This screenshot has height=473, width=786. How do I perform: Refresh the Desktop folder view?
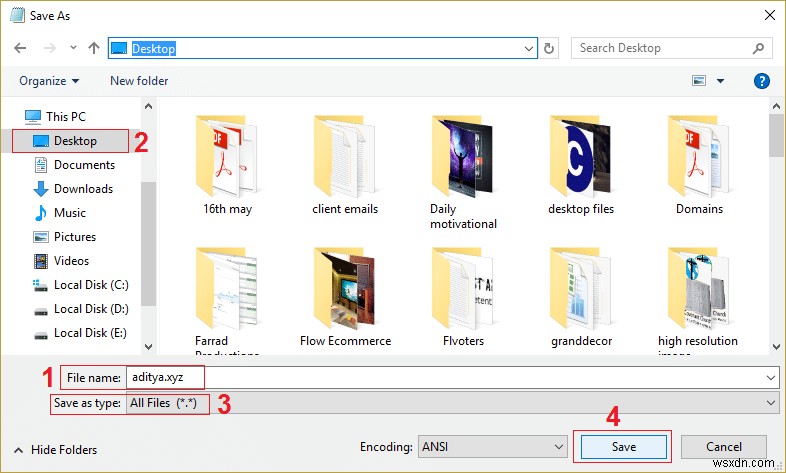(x=549, y=48)
